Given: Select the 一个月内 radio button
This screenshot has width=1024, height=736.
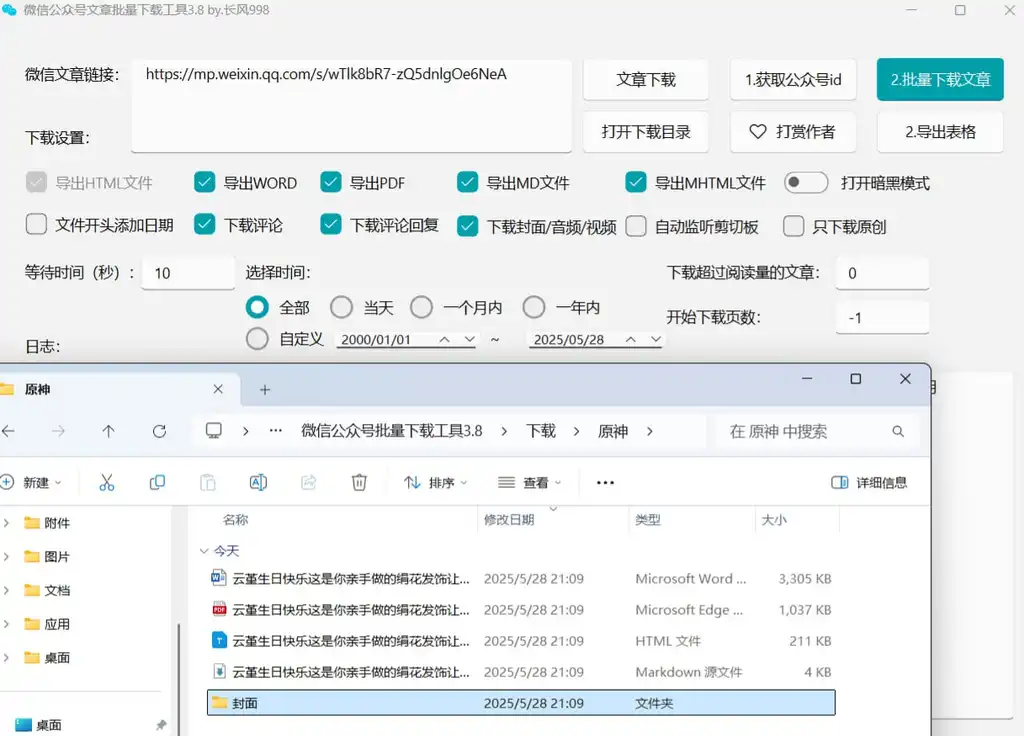Looking at the screenshot, I should tap(421, 307).
